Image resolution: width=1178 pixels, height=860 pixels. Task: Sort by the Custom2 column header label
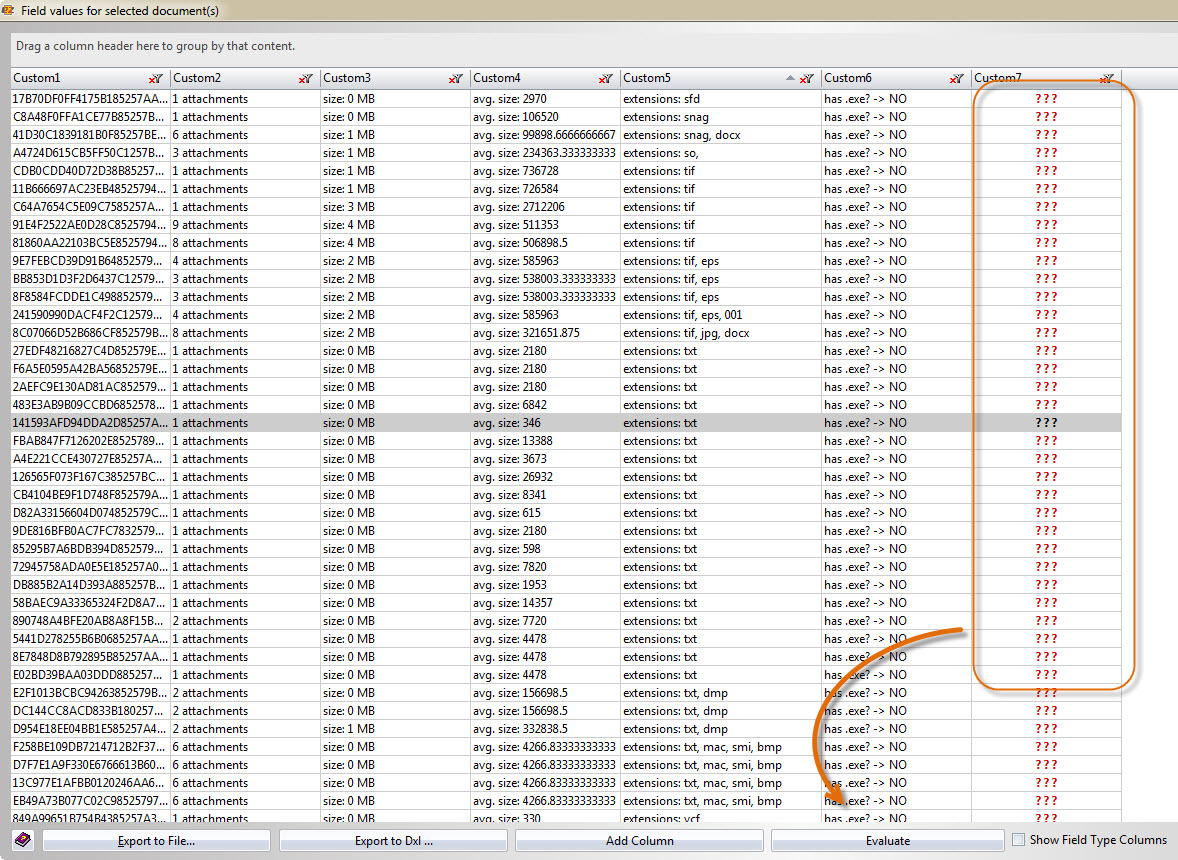coord(197,78)
